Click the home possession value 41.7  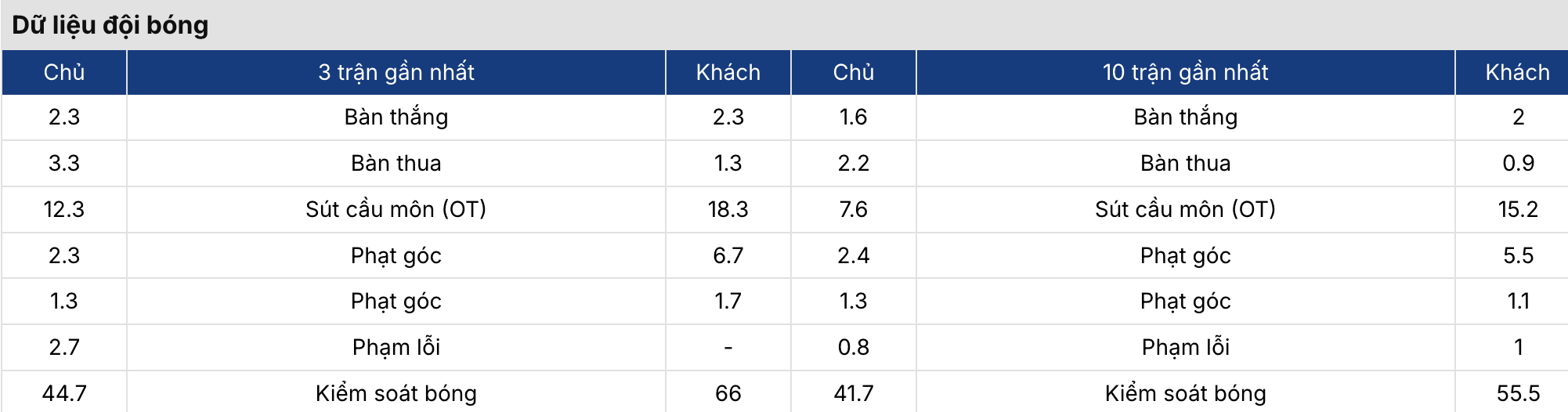tap(854, 393)
